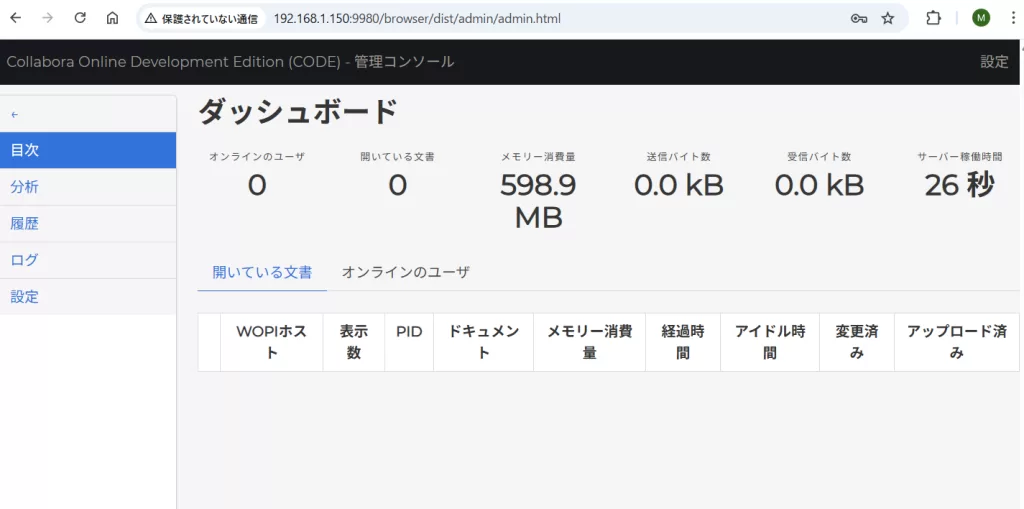Open the browser extensions puzzle icon
1024x509 pixels.
933,18
